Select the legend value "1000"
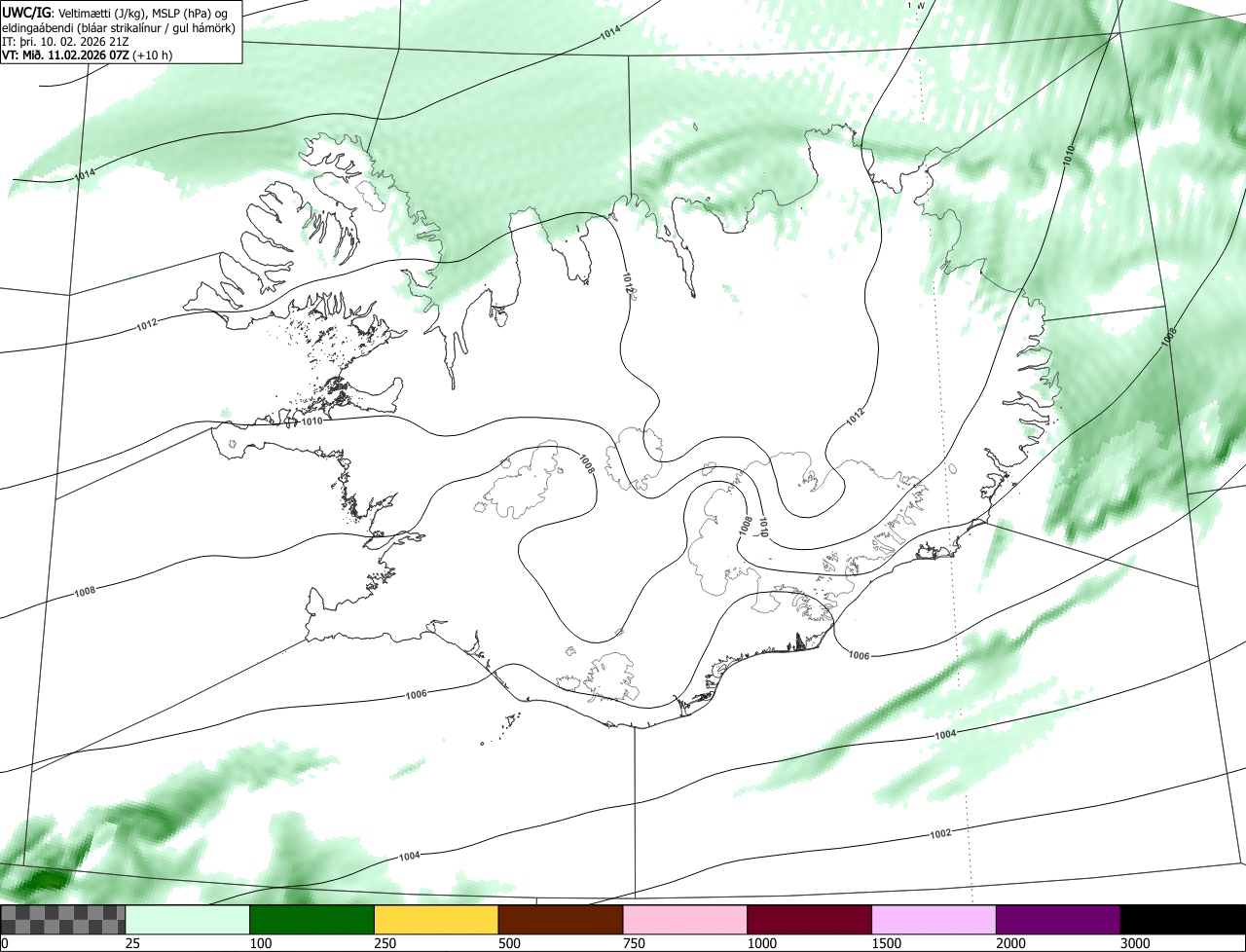 pyautogui.click(x=762, y=943)
